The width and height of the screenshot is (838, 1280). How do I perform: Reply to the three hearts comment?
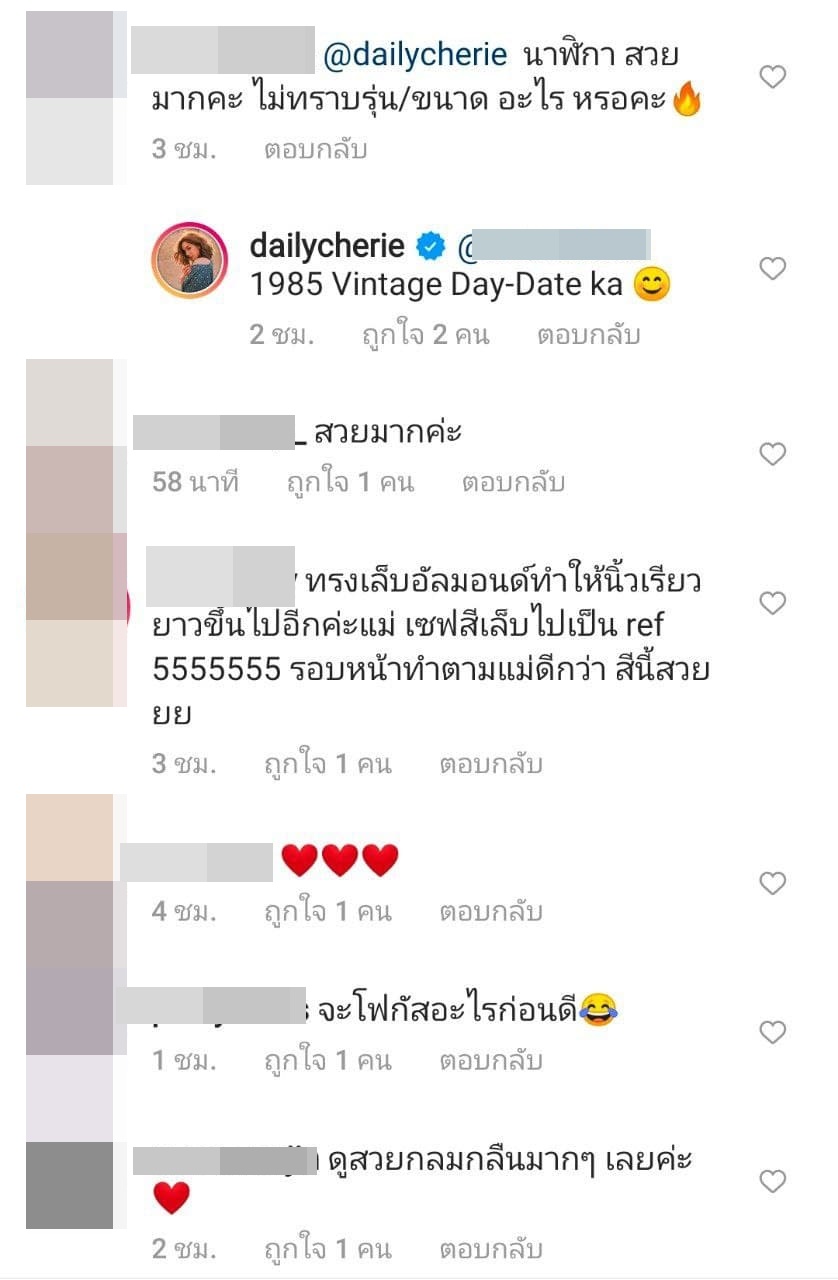coord(491,912)
